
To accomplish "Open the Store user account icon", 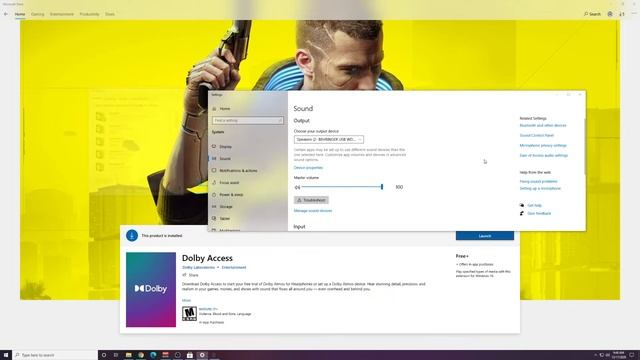I will (x=610, y=14).
